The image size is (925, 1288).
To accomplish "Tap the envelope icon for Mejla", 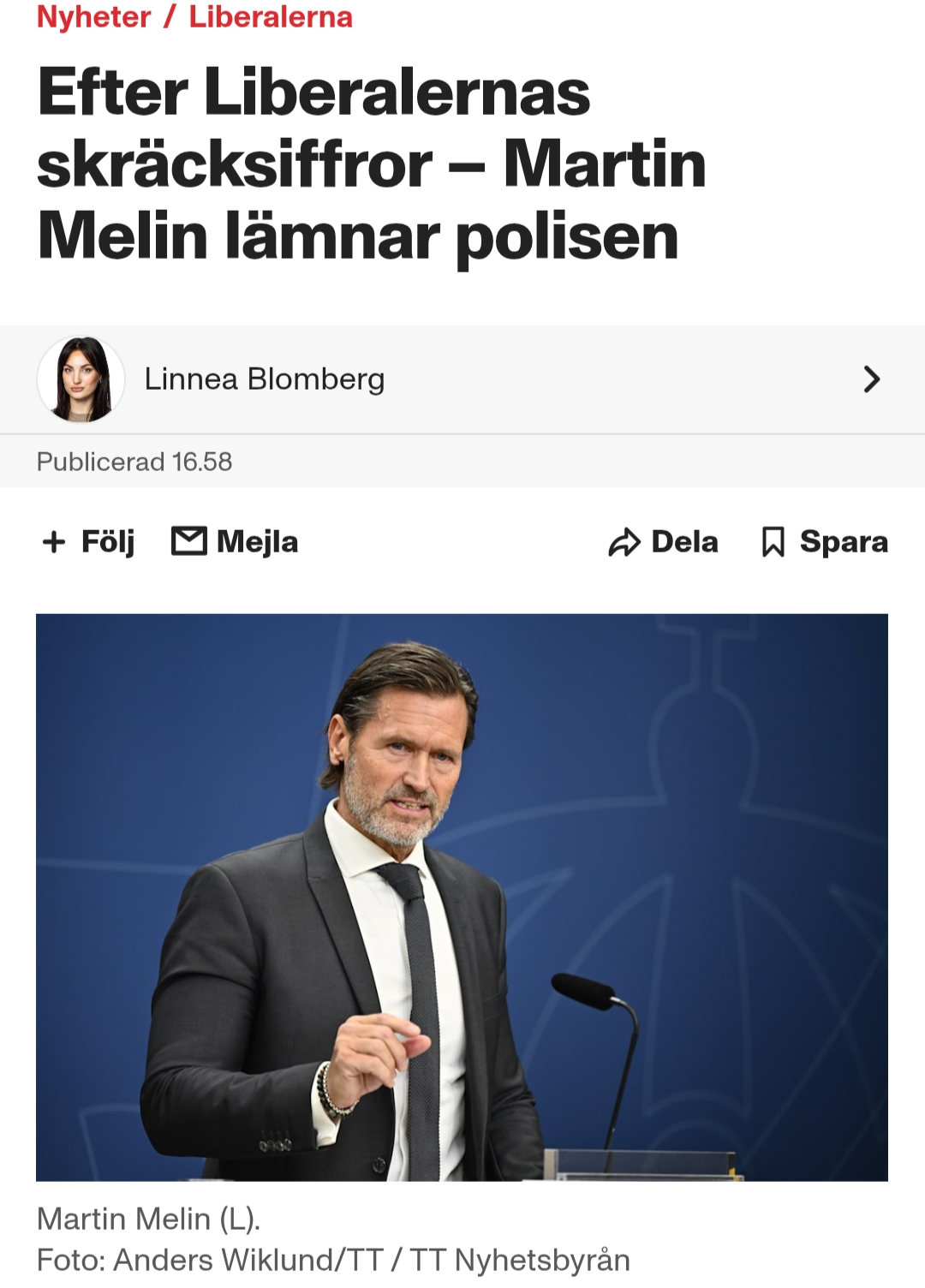I will point(189,541).
